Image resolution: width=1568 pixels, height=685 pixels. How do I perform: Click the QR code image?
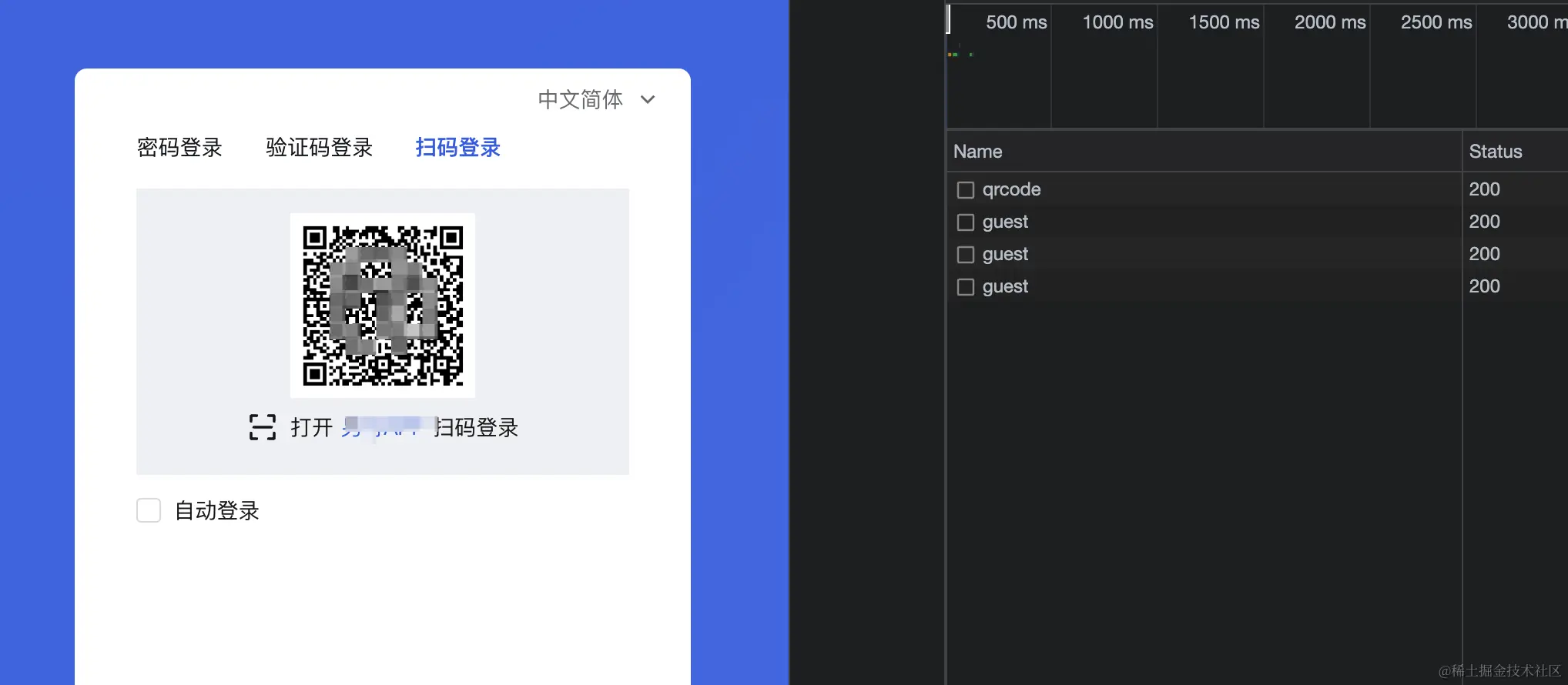[383, 306]
